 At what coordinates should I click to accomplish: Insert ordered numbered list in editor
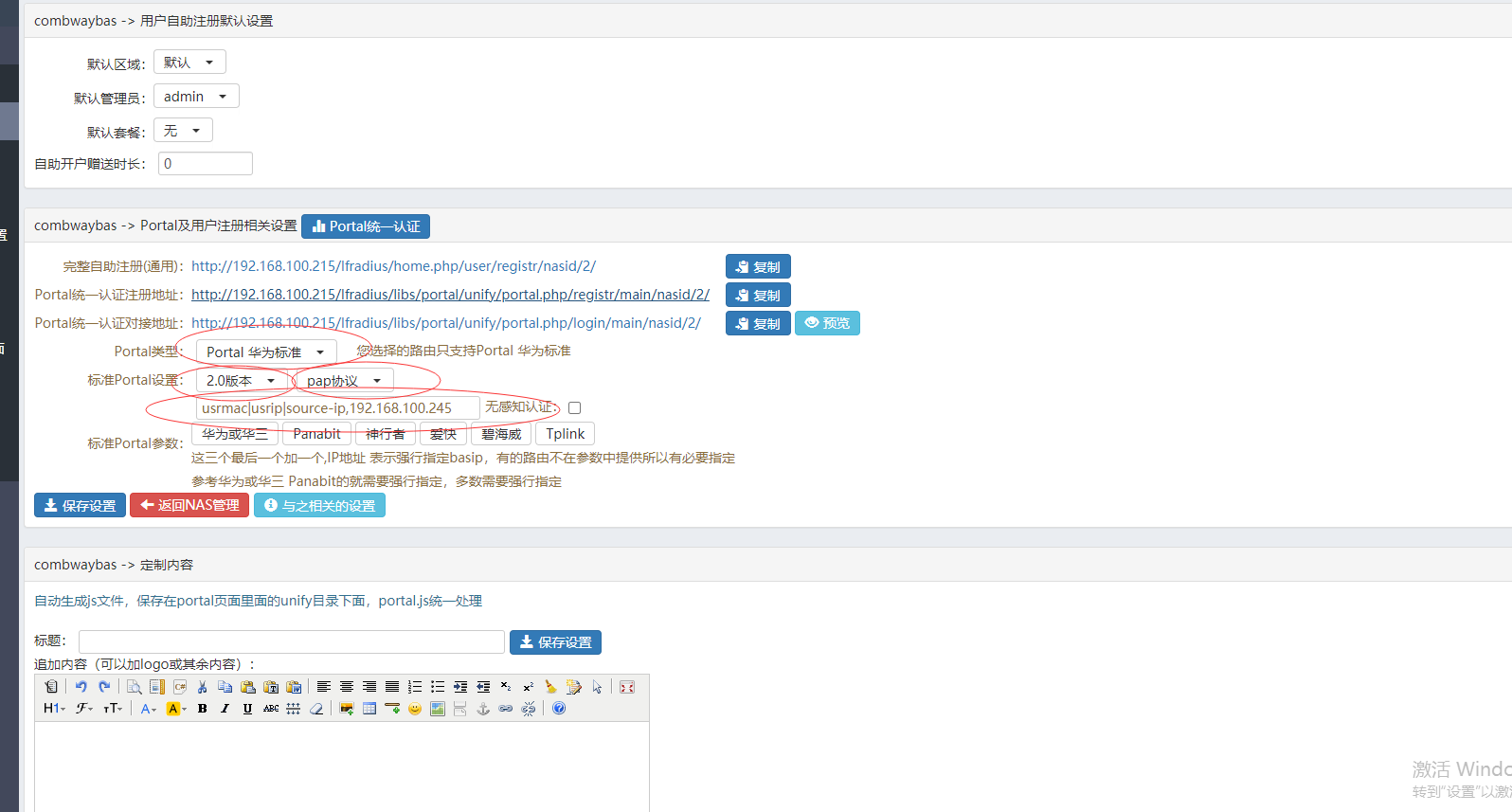click(x=415, y=687)
